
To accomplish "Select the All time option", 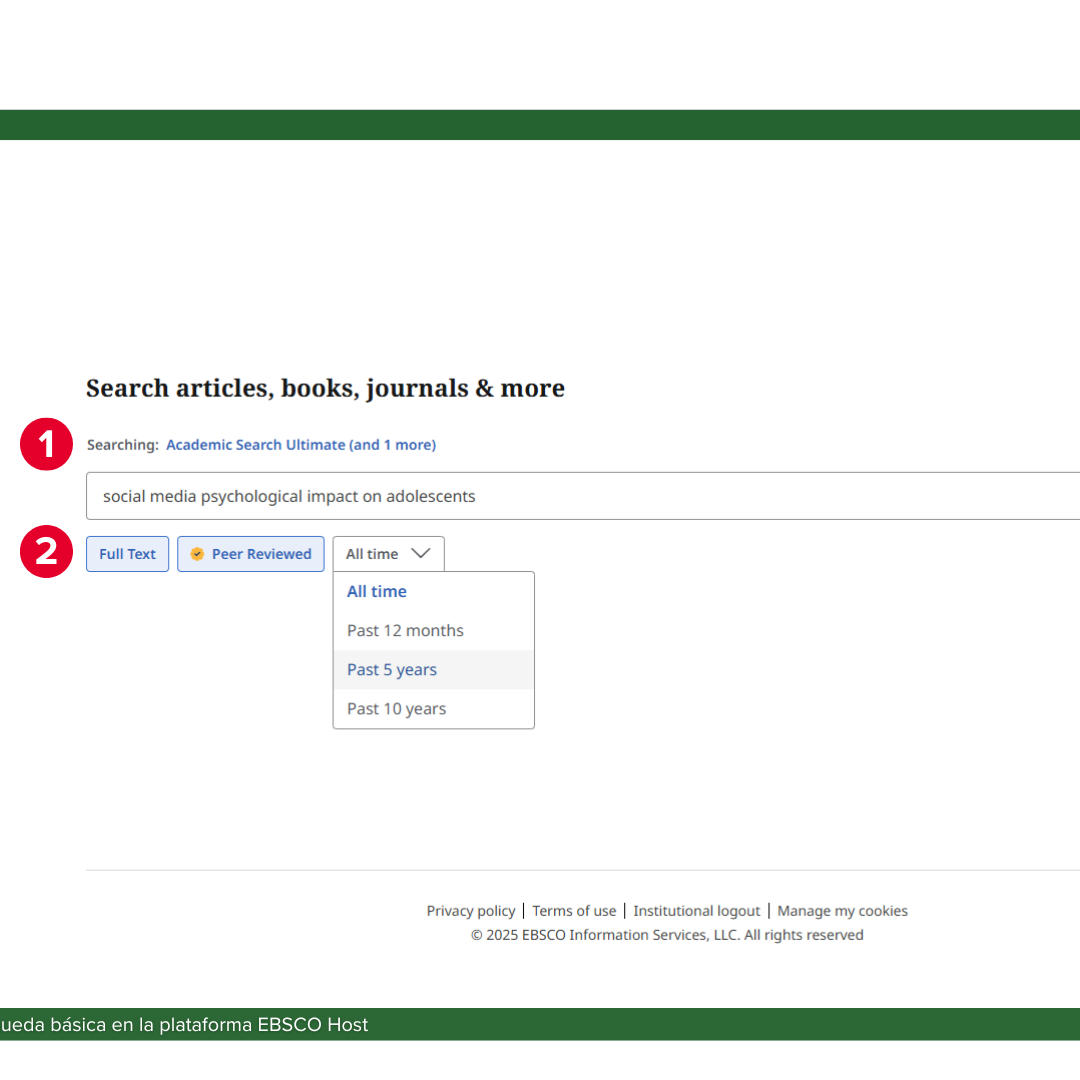I will [x=377, y=591].
